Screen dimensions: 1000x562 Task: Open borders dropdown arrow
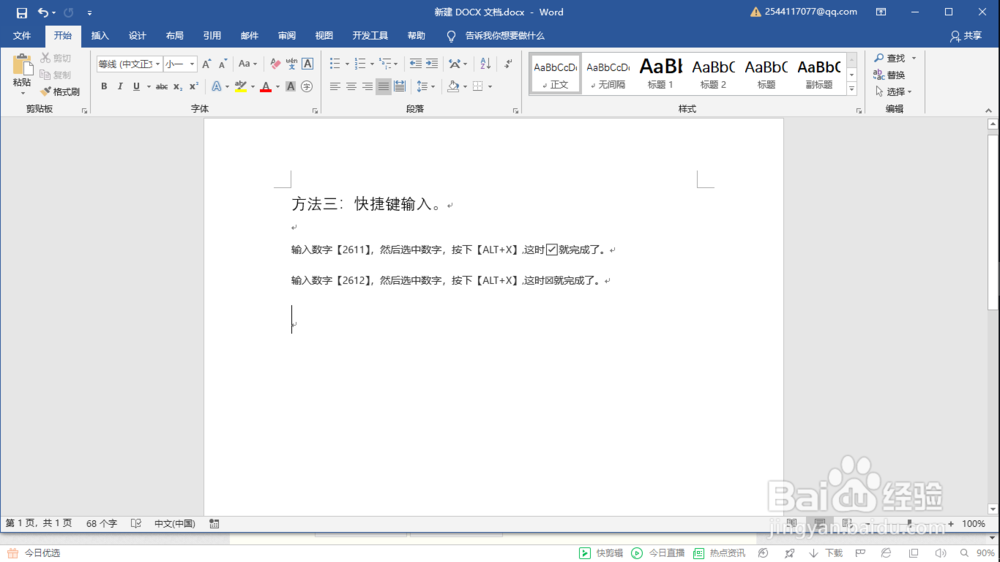pyautogui.click(x=490, y=86)
